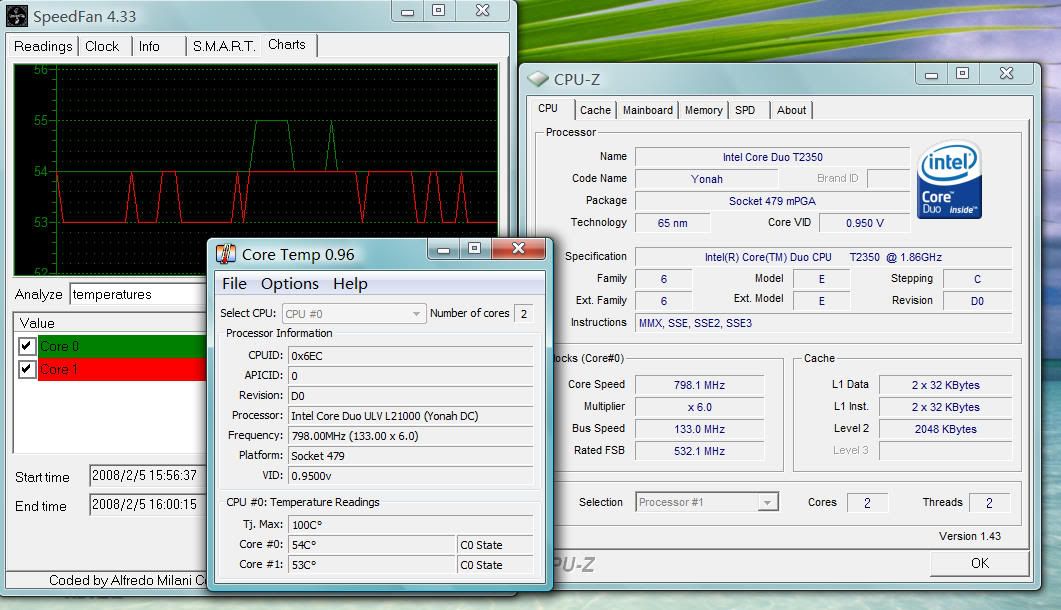The height and width of the screenshot is (610, 1061).
Task: Open the Clock tab in SpeedFan
Action: pyautogui.click(x=102, y=46)
